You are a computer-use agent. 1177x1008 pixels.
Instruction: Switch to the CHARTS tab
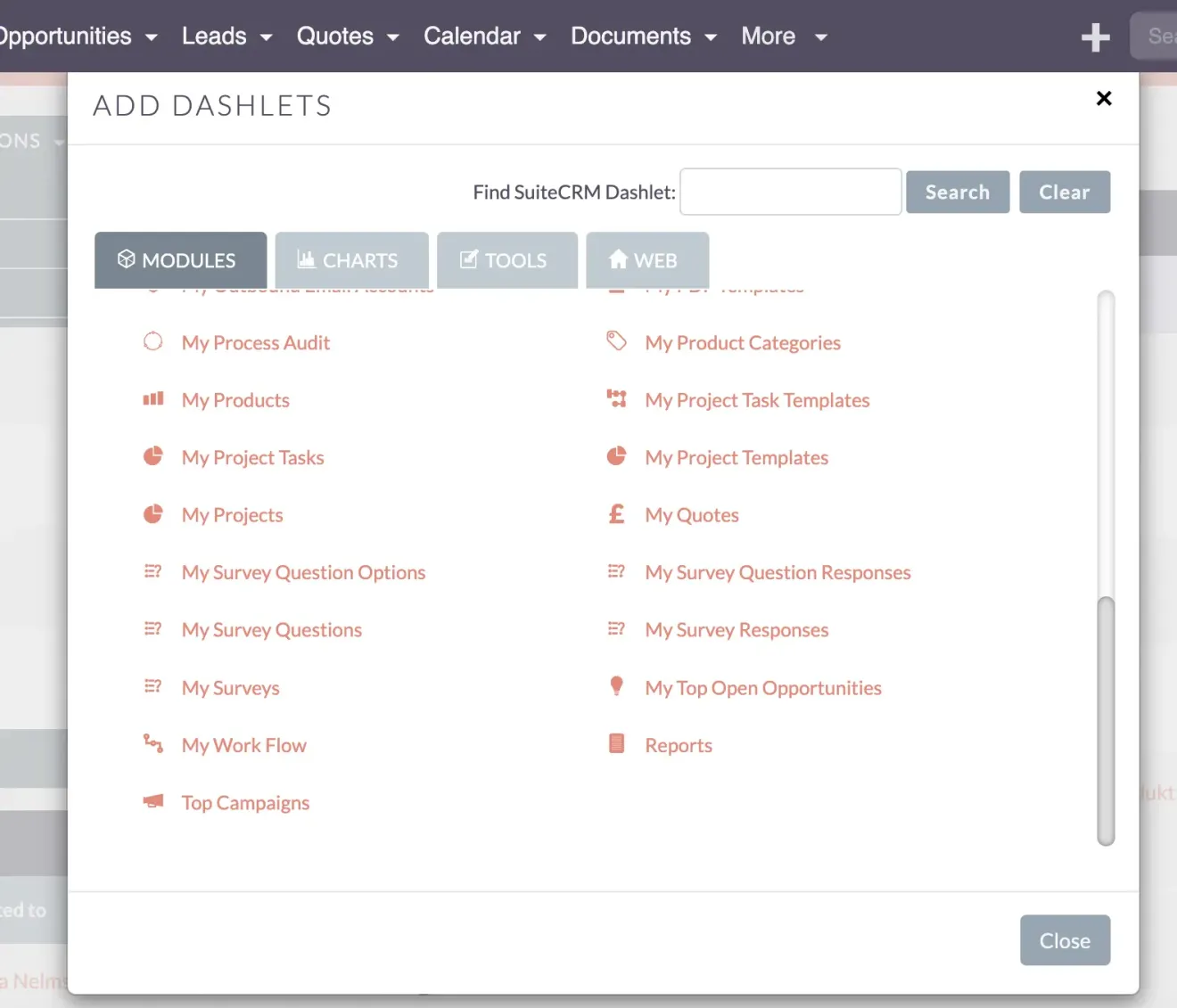[351, 259]
